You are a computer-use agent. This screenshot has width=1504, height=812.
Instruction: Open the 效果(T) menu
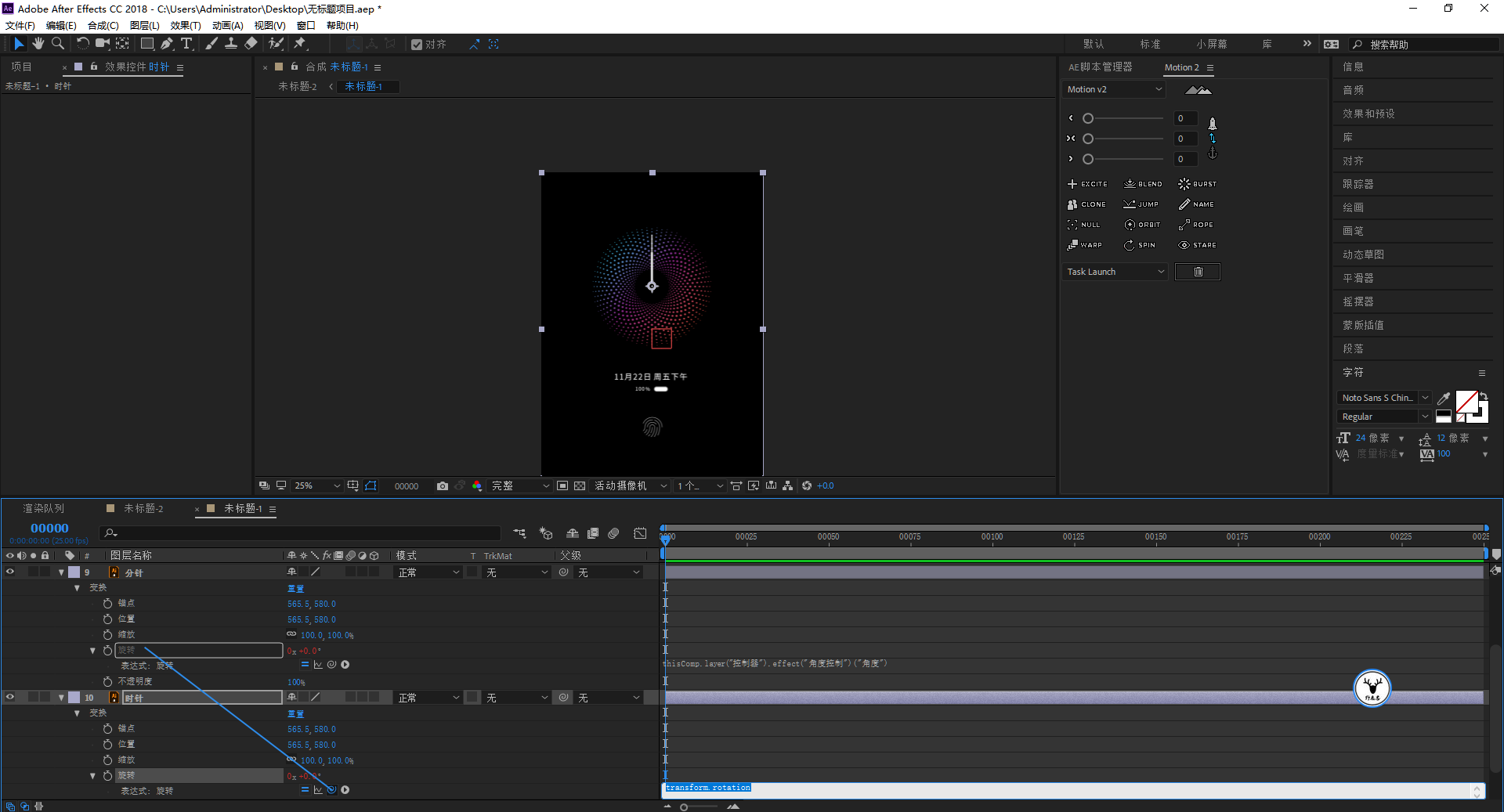pyautogui.click(x=186, y=26)
